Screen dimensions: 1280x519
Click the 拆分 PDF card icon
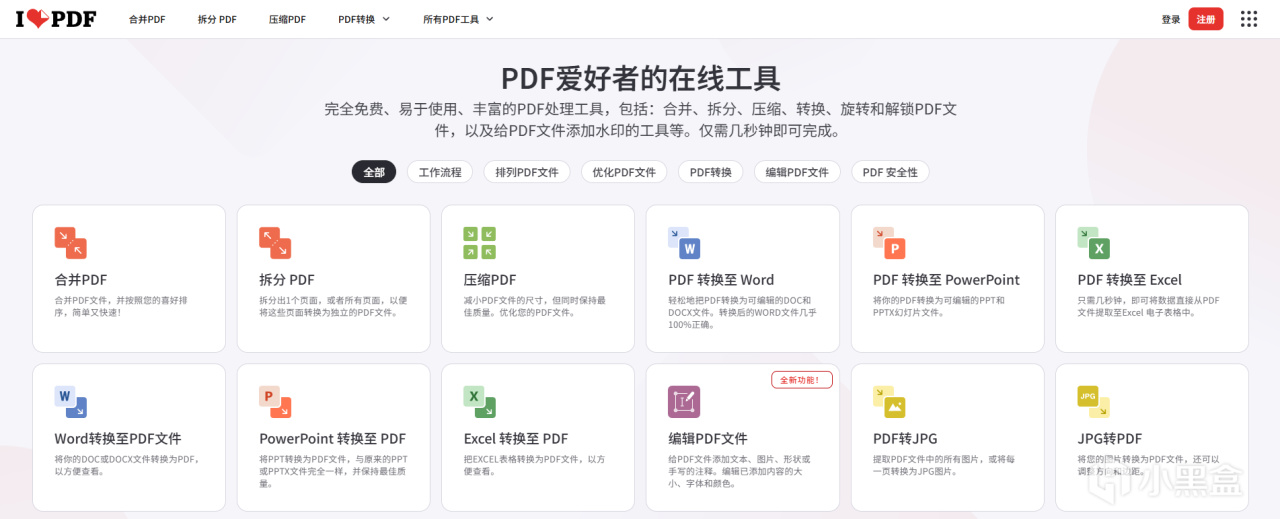(x=275, y=243)
